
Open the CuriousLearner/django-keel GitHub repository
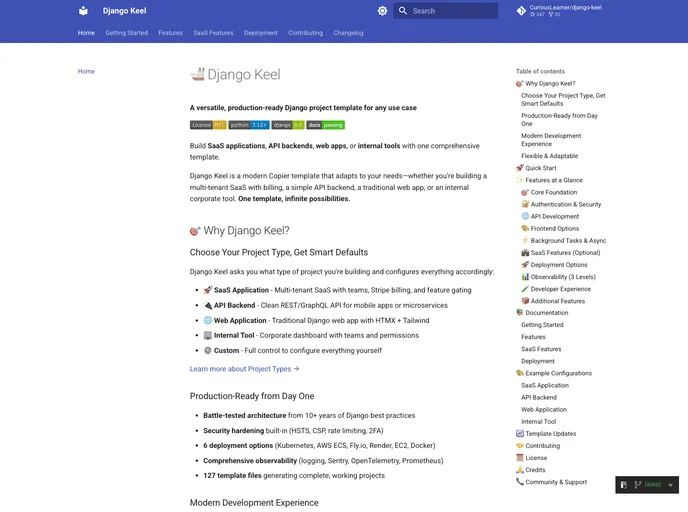[559, 11]
